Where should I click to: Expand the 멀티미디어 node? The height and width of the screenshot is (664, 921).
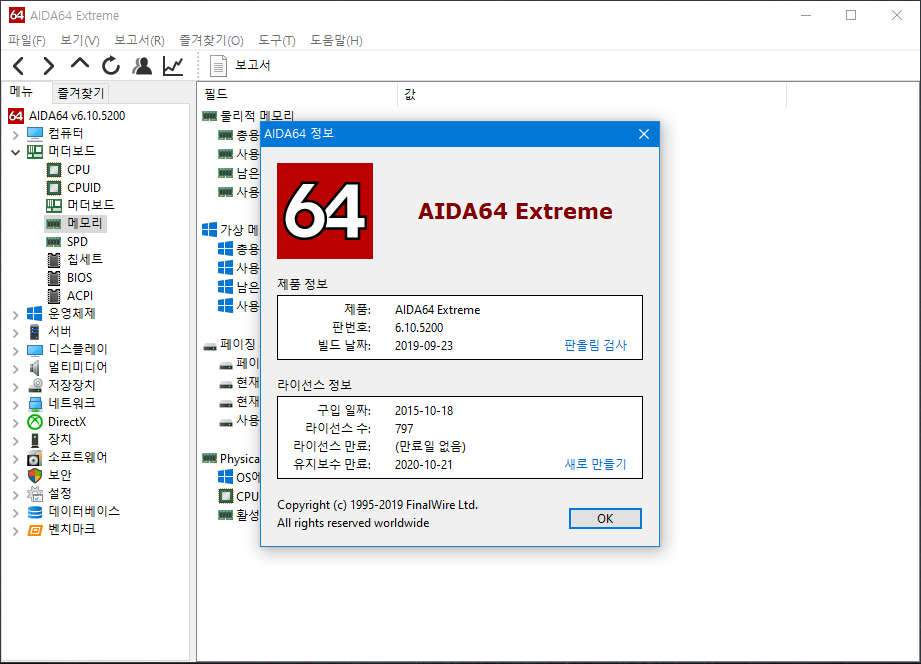(x=15, y=368)
